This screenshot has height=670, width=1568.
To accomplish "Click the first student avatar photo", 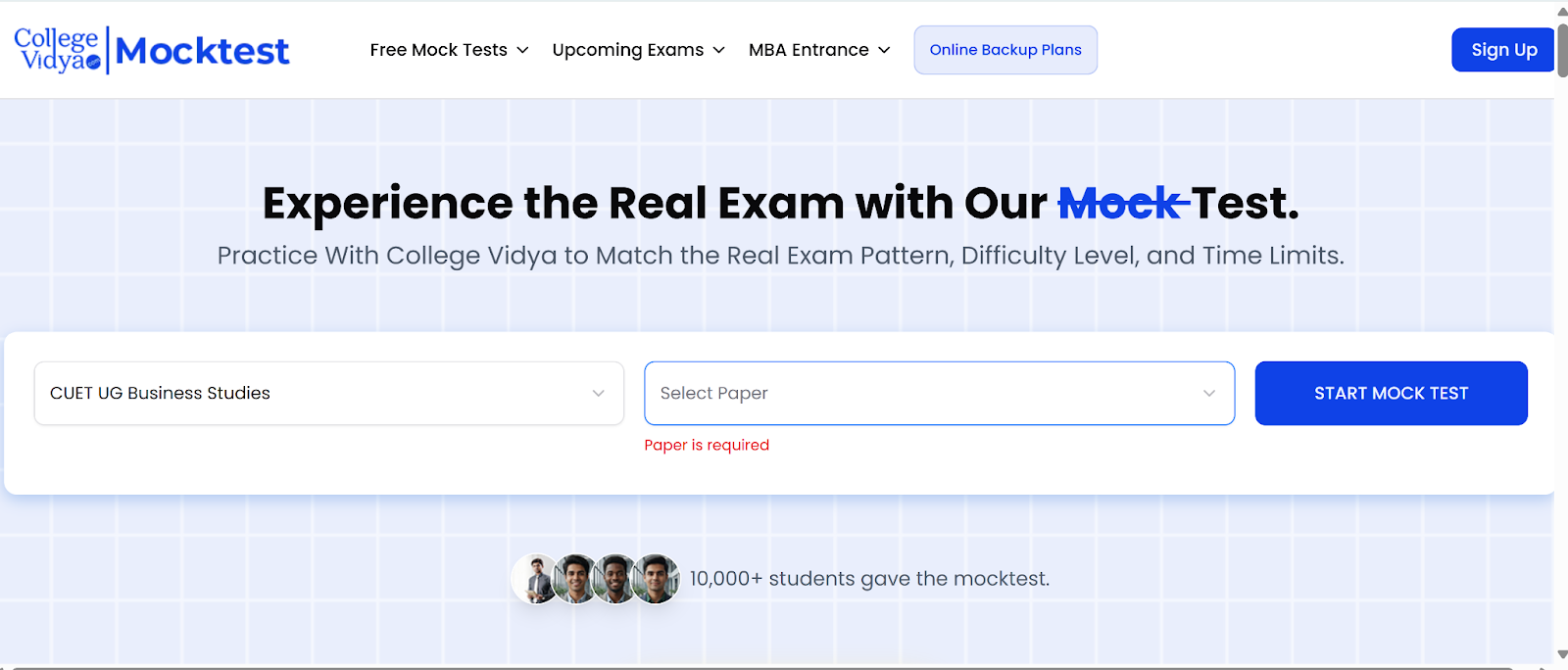I will [x=536, y=579].
